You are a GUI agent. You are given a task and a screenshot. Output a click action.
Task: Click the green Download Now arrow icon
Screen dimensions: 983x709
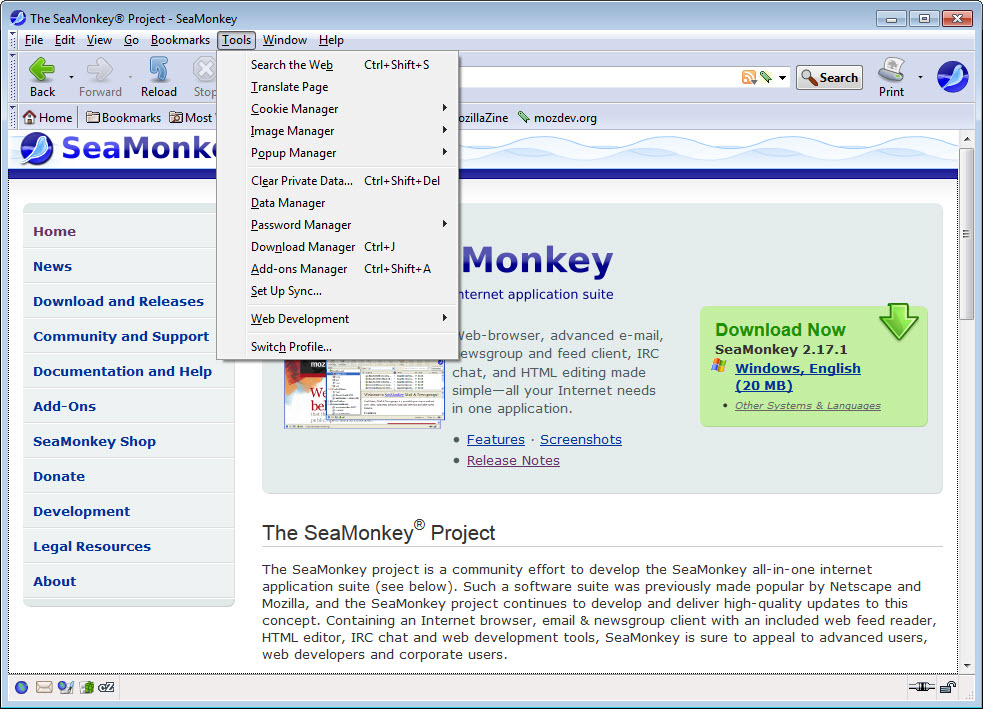(x=898, y=321)
